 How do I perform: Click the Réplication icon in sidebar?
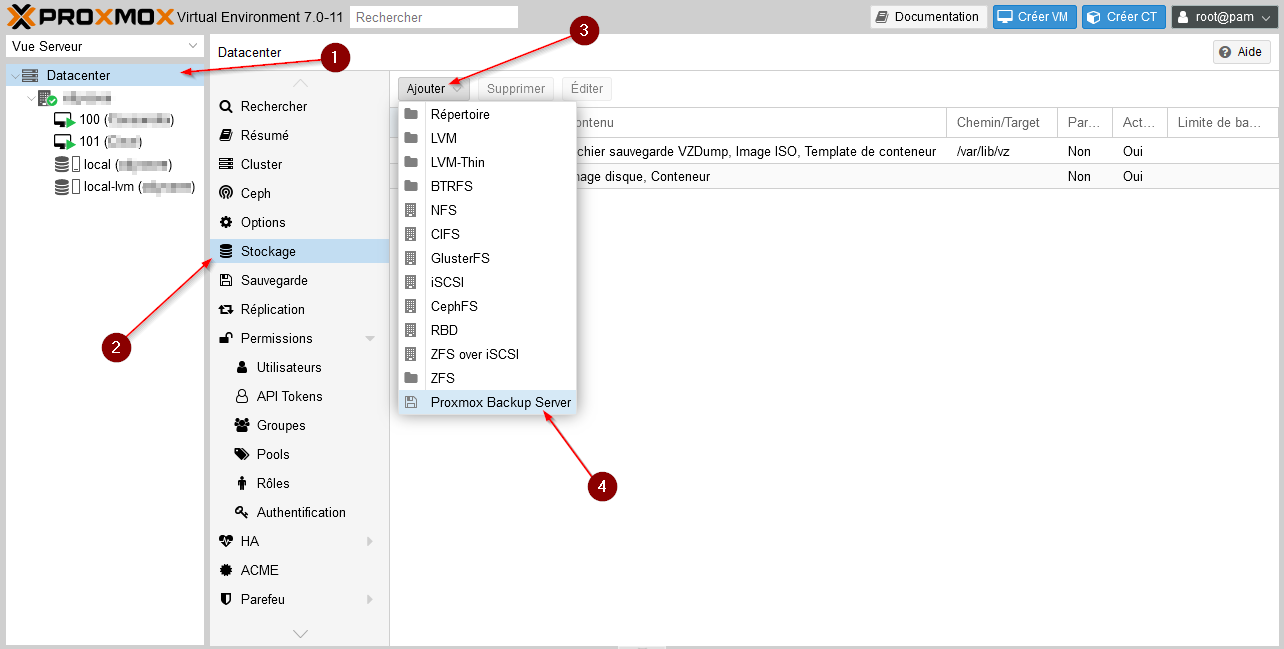pos(225,309)
